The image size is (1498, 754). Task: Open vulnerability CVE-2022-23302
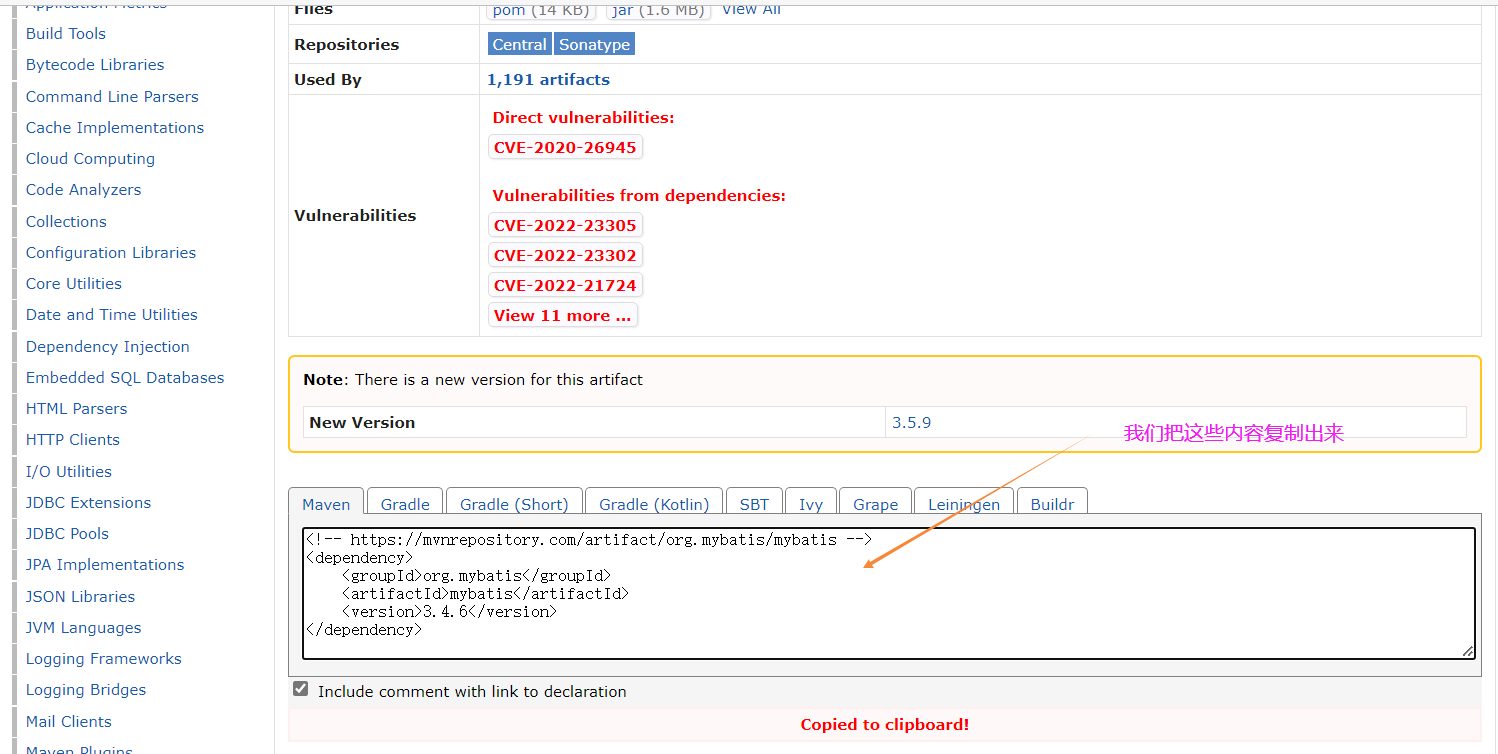(565, 255)
